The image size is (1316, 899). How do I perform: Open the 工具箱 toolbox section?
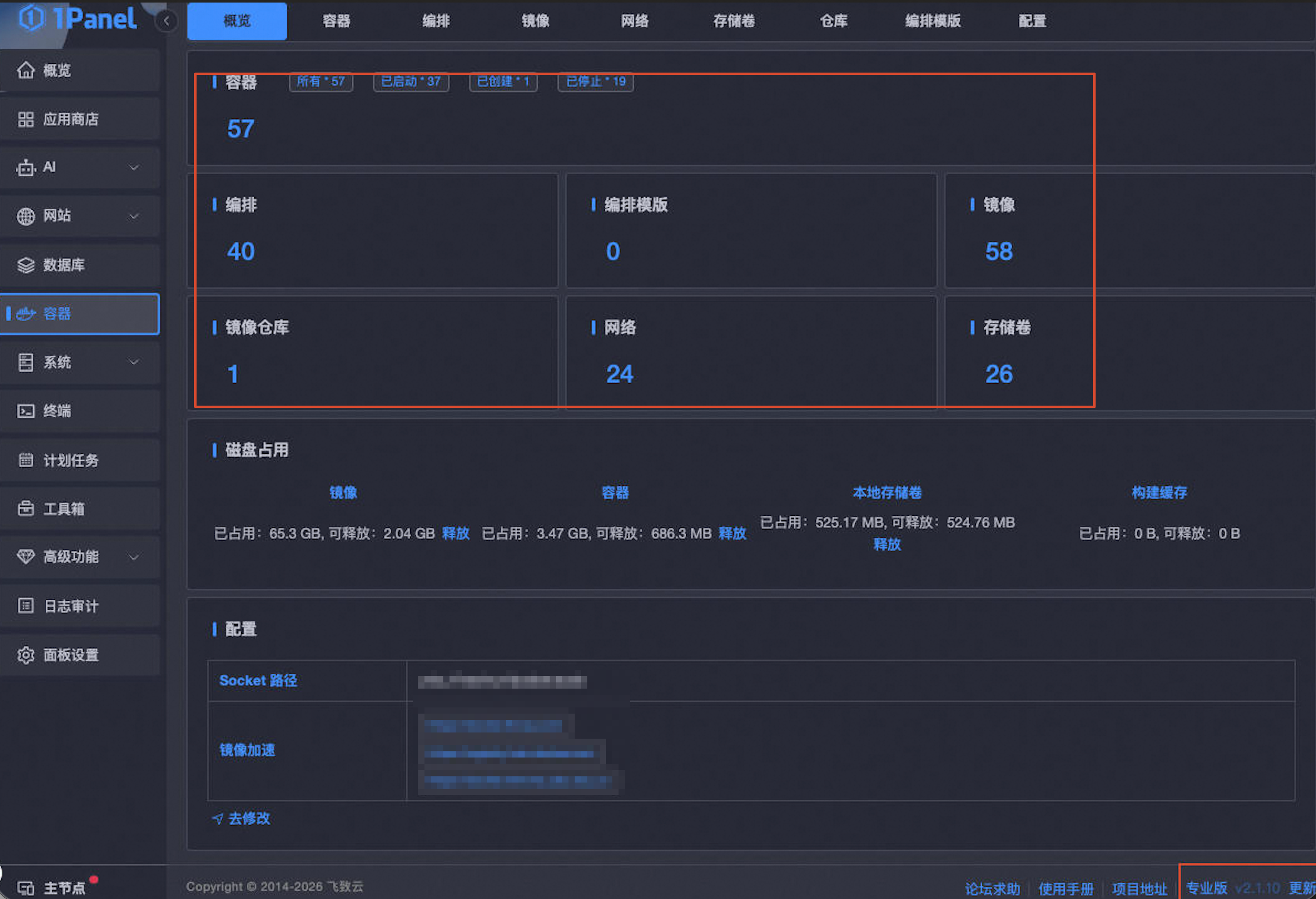click(65, 508)
